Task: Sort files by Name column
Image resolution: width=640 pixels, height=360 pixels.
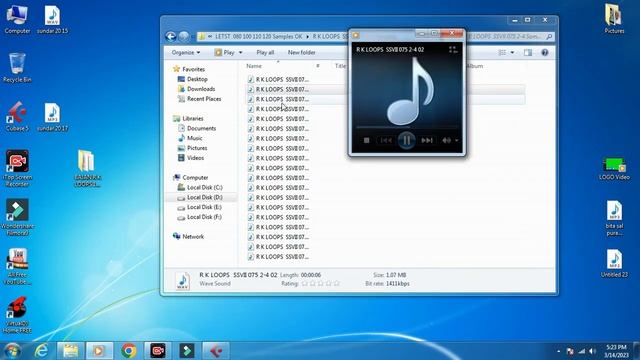Action: (254, 66)
